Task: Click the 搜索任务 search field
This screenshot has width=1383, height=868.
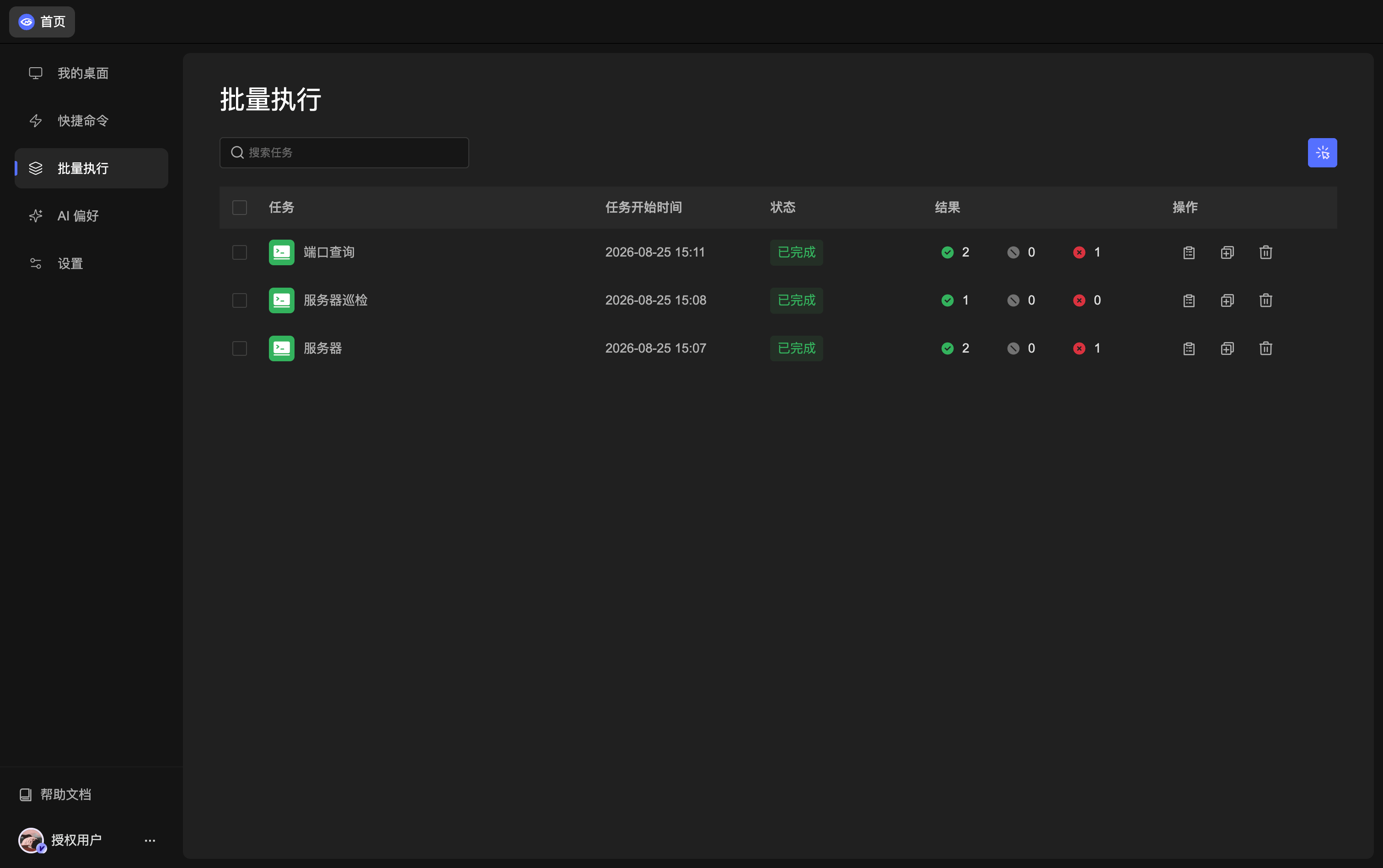Action: [344, 153]
